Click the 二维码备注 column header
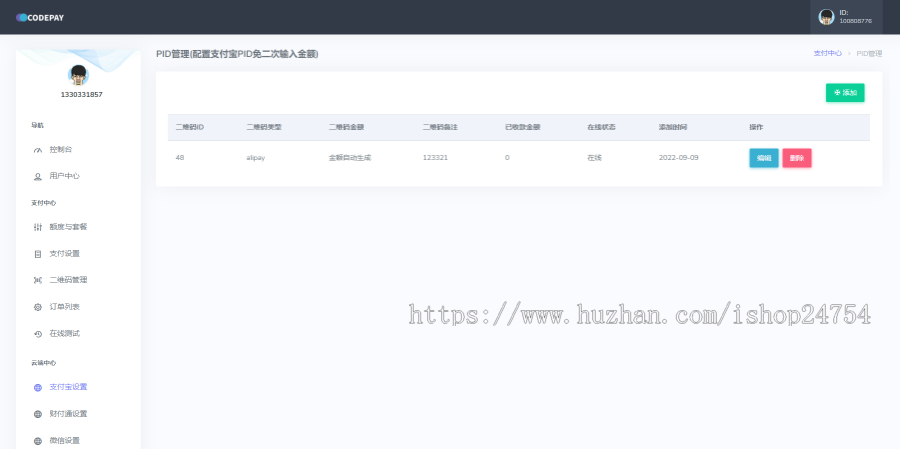The image size is (900, 449). (440, 127)
